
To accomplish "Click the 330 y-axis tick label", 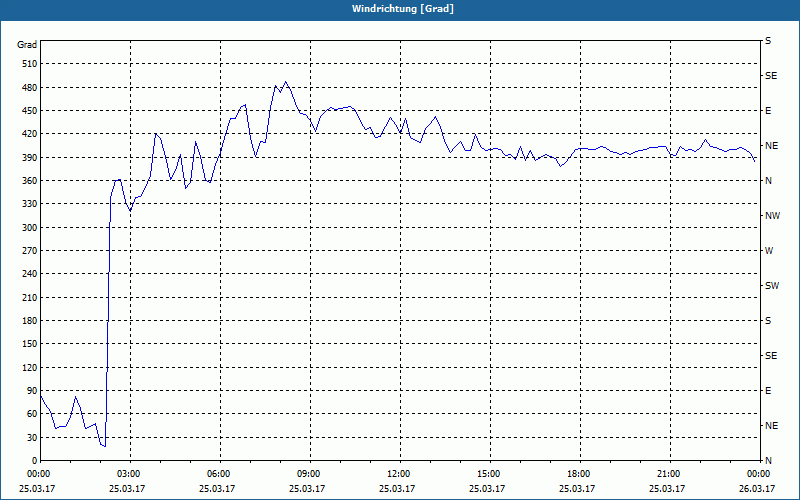I will (x=30, y=204).
